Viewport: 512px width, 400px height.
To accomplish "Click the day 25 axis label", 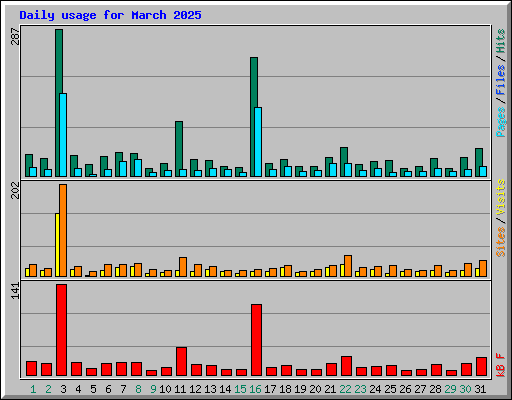I will pyautogui.click(x=390, y=389).
